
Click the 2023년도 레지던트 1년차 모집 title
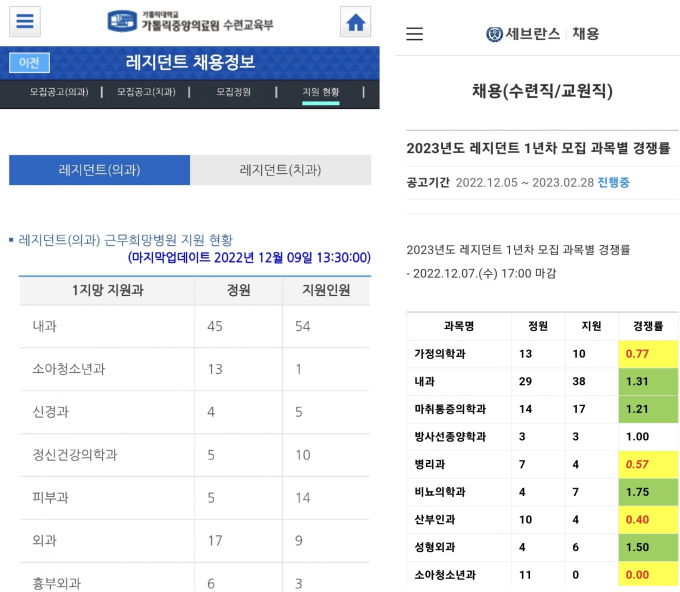pyautogui.click(x=538, y=148)
